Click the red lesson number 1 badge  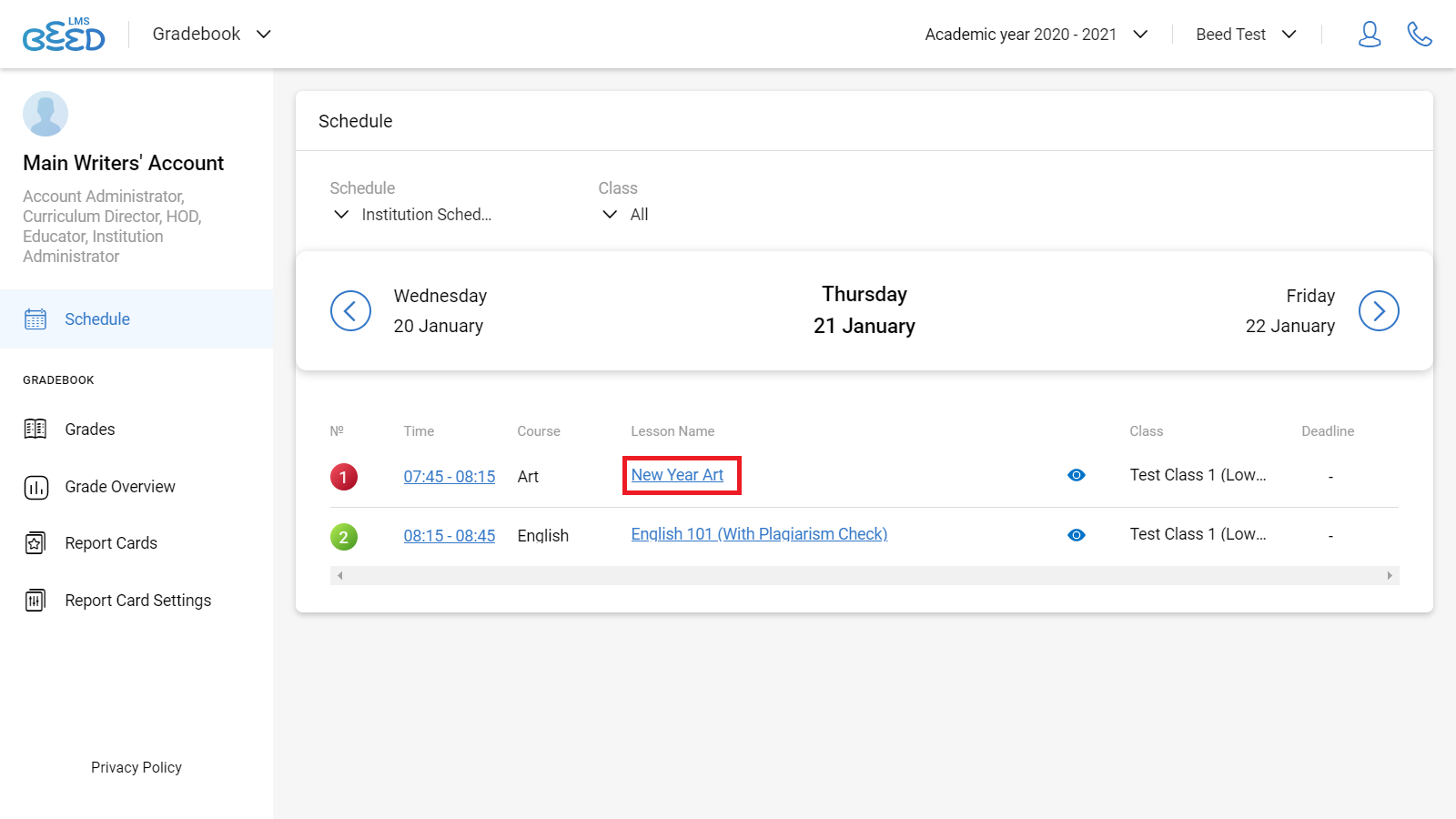pos(344,477)
